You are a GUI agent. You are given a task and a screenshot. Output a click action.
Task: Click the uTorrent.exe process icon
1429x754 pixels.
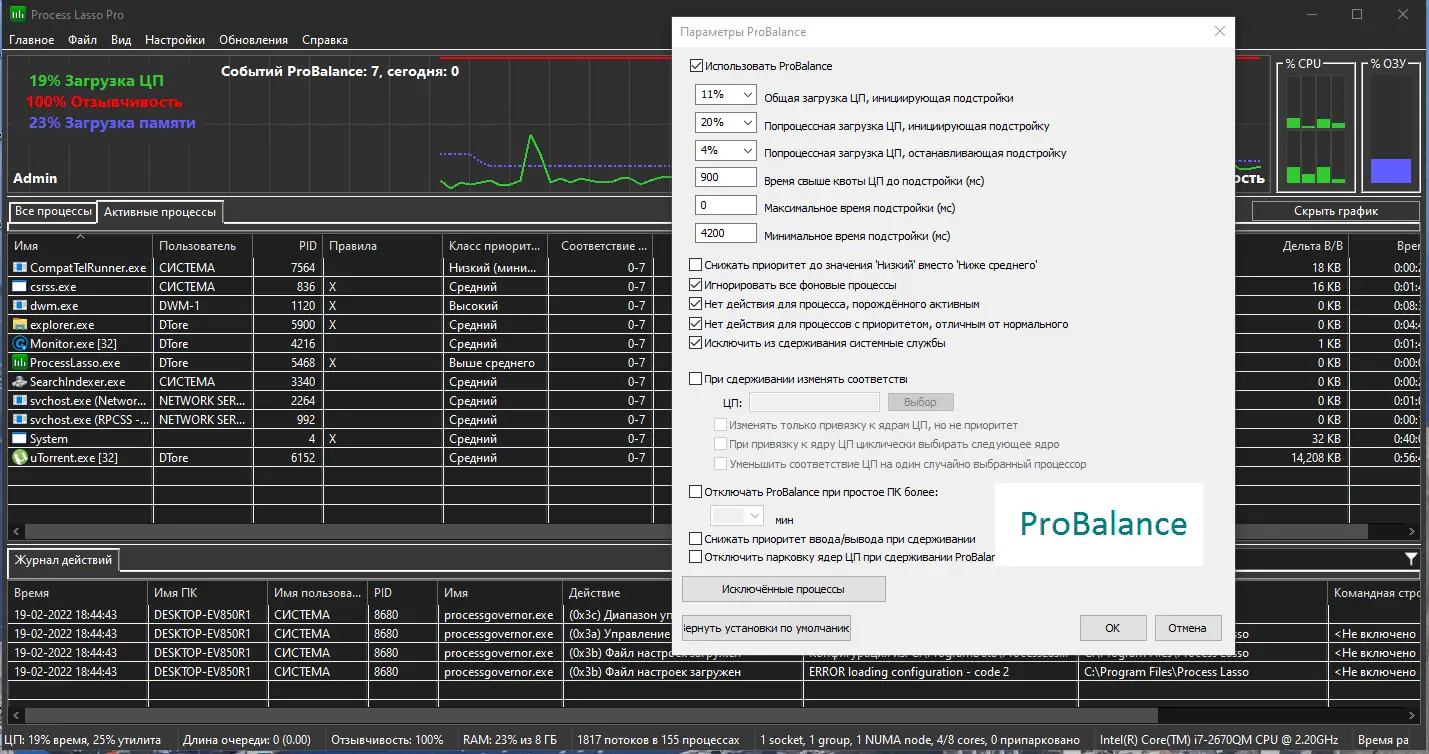(19, 458)
